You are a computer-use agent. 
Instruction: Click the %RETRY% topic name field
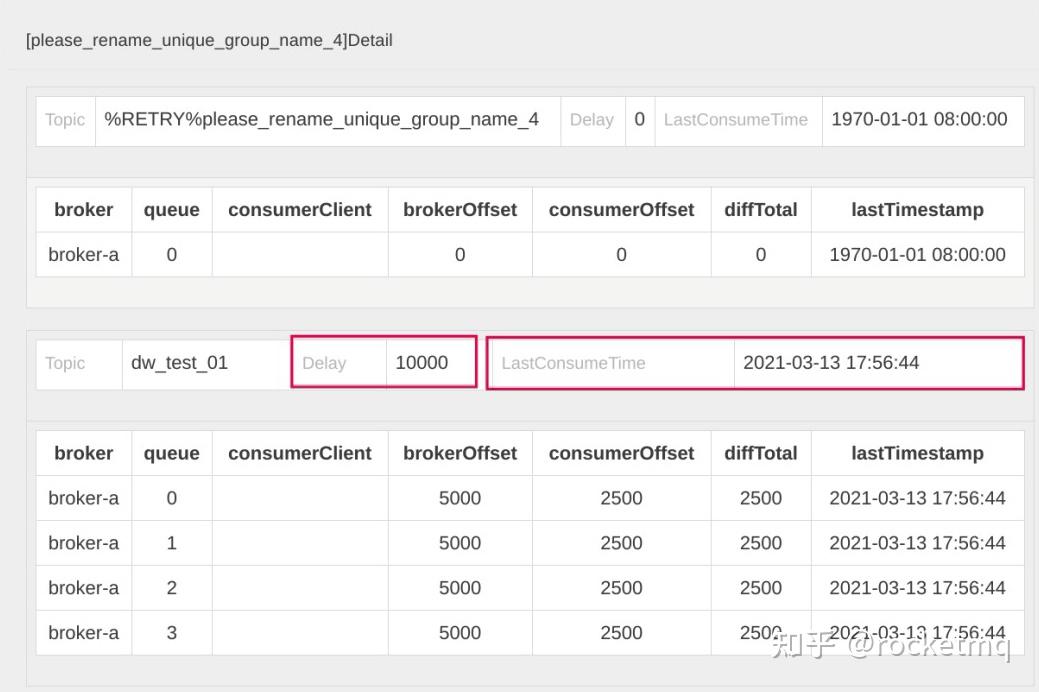322,120
